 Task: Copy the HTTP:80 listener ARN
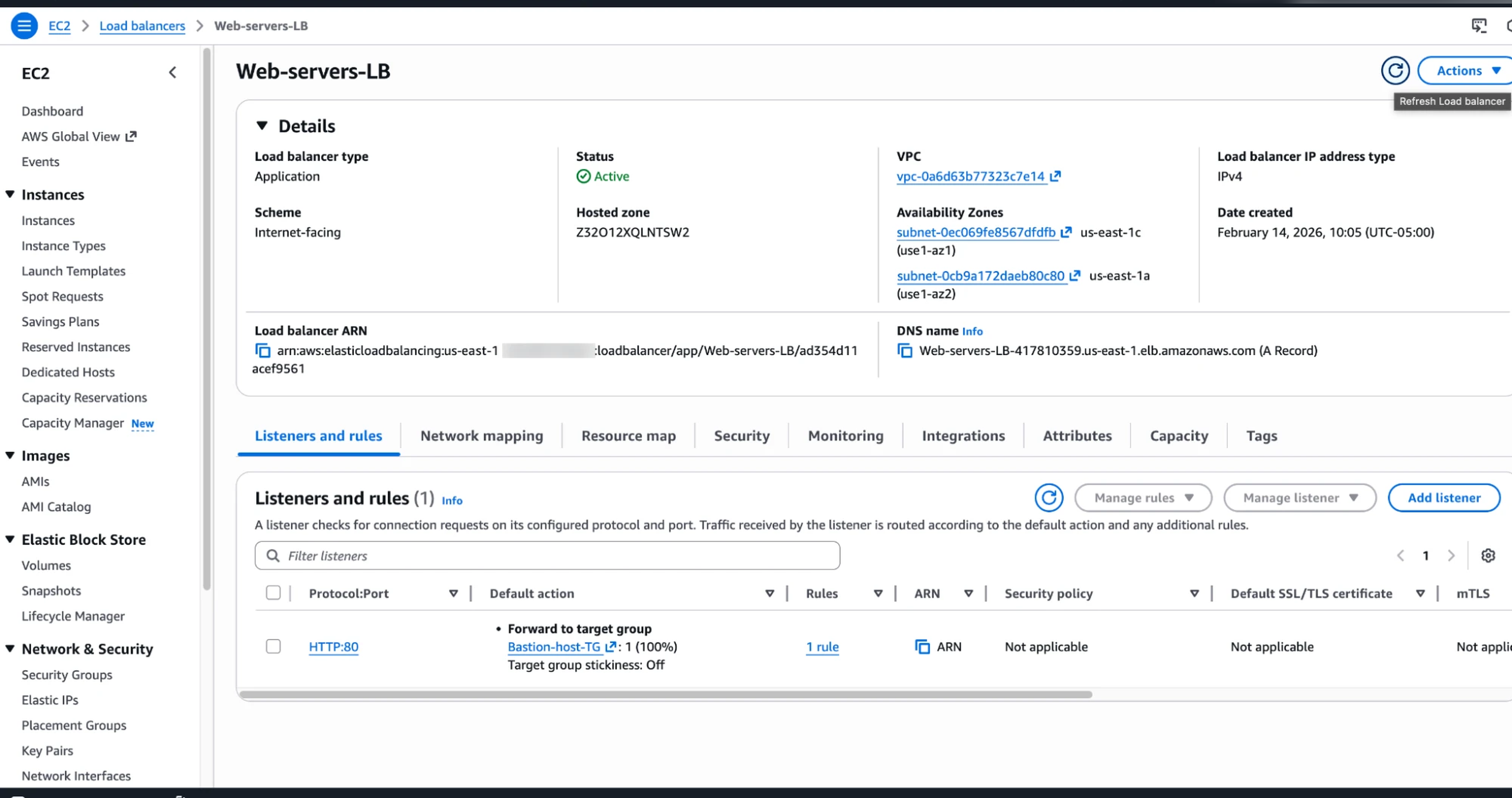922,647
